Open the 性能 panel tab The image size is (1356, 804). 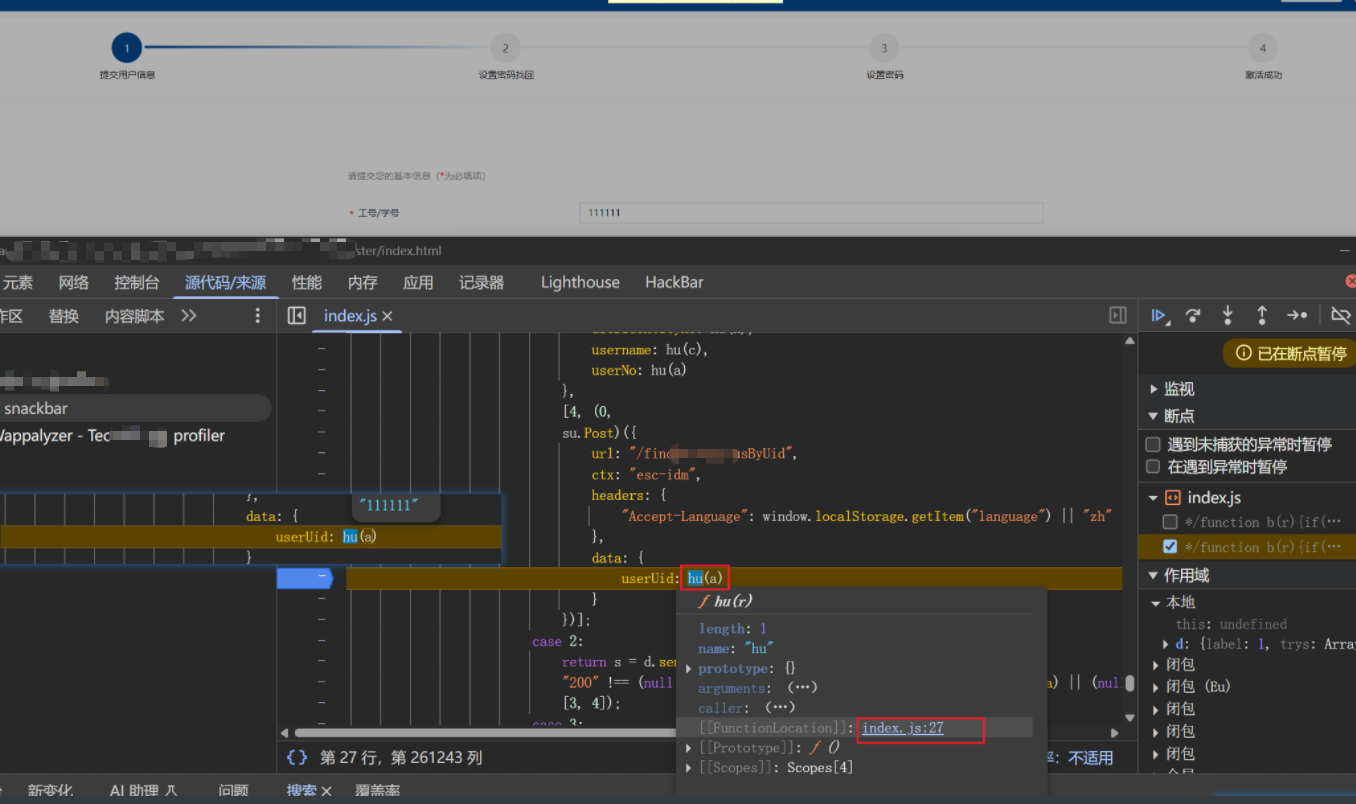[x=307, y=282]
